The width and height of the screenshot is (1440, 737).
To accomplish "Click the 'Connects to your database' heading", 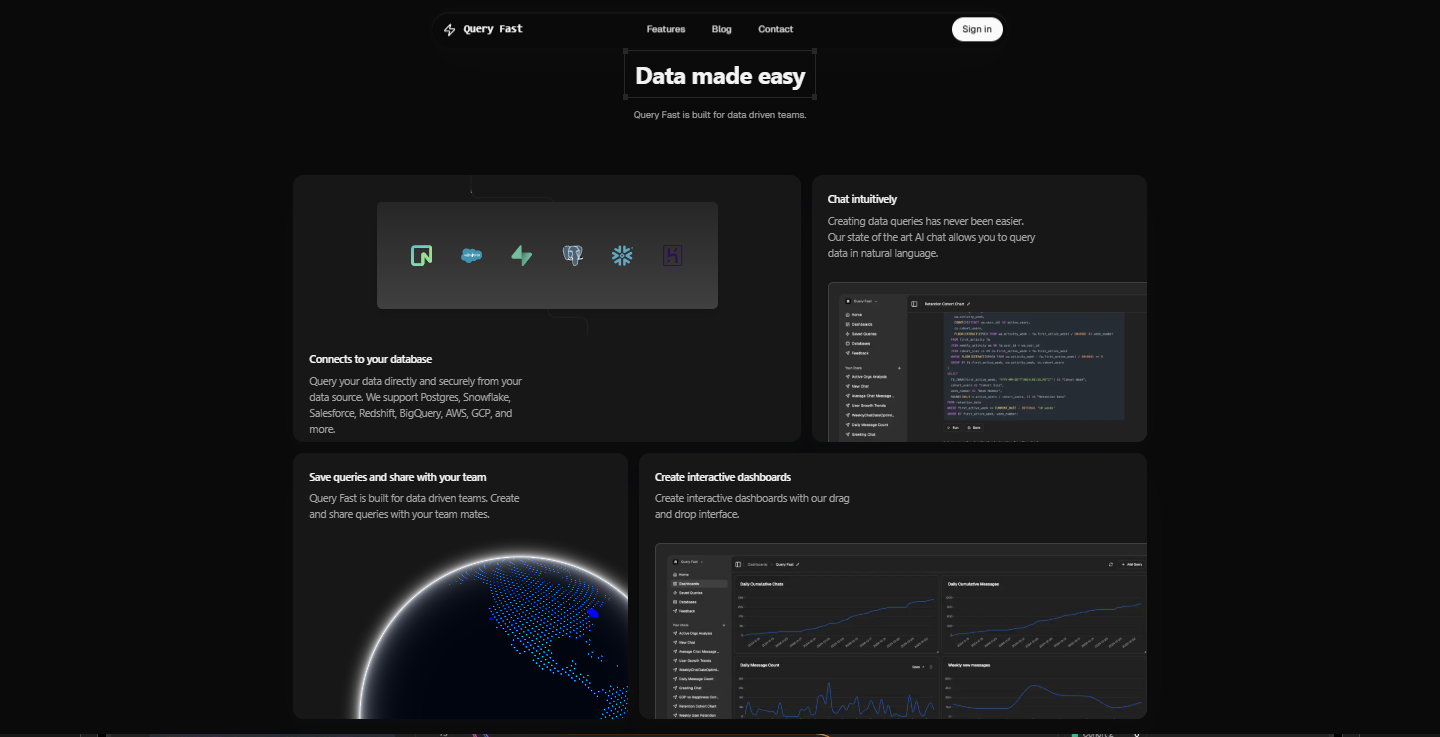I will click(371, 359).
